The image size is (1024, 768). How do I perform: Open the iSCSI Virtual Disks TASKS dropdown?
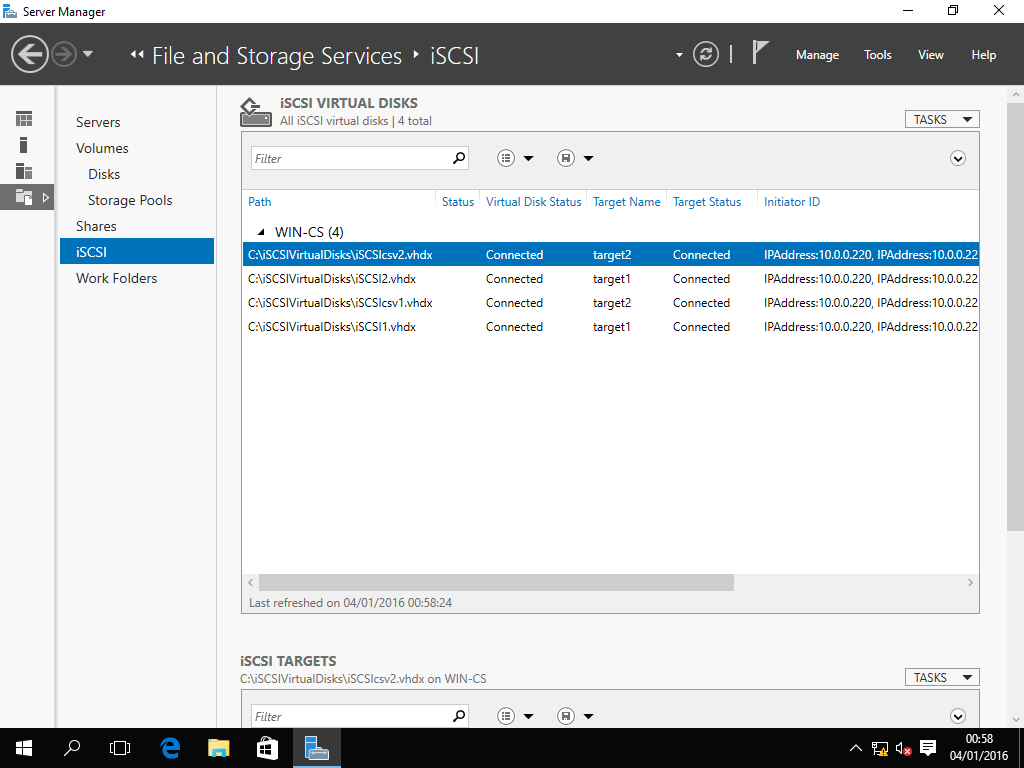click(x=941, y=119)
